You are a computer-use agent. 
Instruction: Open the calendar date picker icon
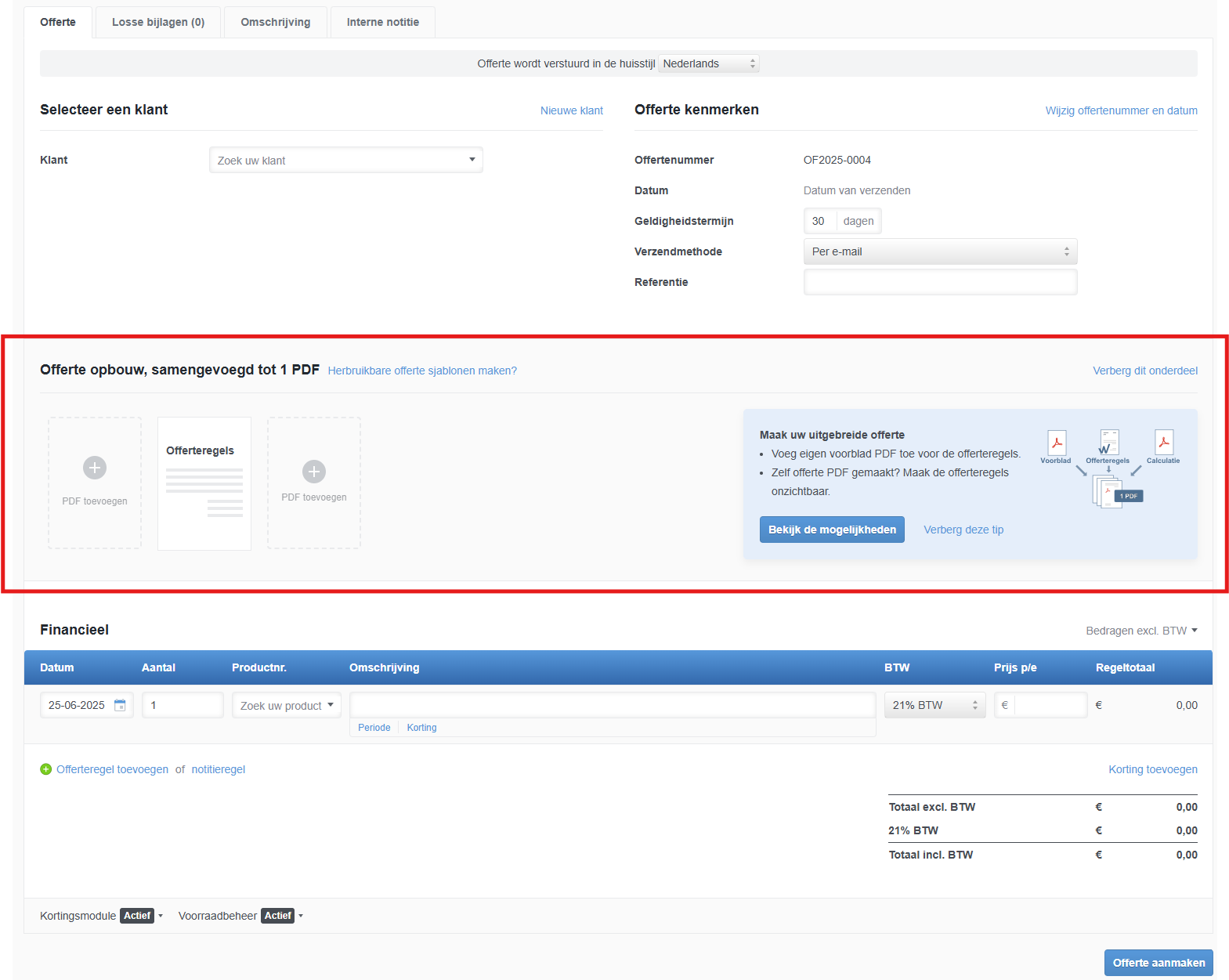[120, 705]
